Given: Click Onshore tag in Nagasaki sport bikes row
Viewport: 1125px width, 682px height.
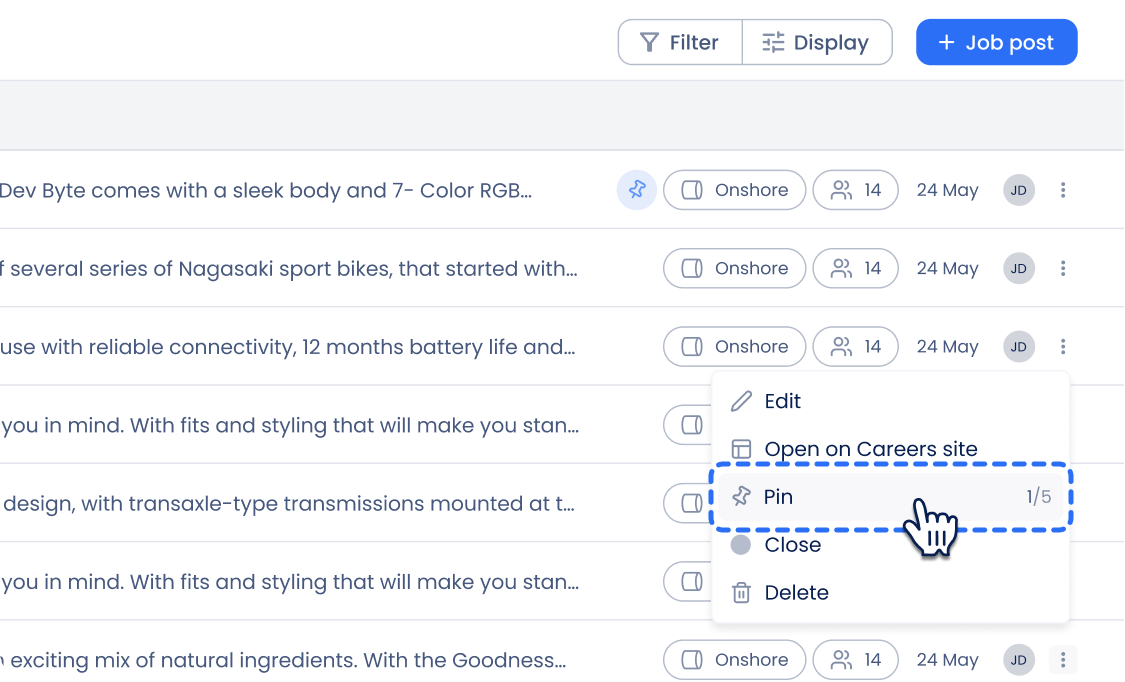Looking at the screenshot, I should pyautogui.click(x=734, y=268).
